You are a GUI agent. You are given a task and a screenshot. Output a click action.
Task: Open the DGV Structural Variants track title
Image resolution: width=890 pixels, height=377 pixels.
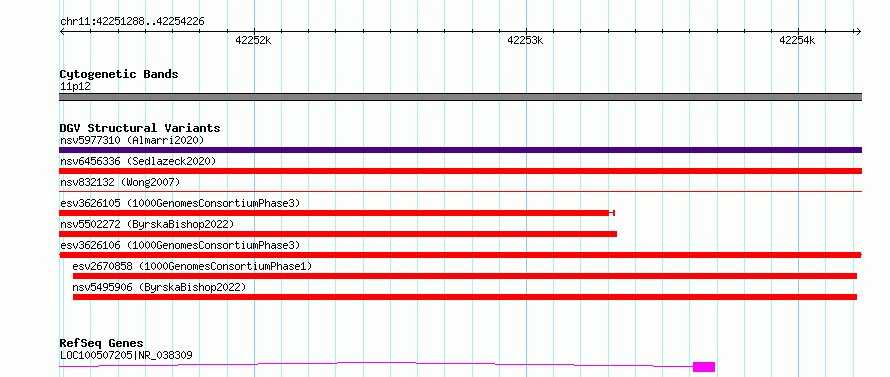[140, 128]
